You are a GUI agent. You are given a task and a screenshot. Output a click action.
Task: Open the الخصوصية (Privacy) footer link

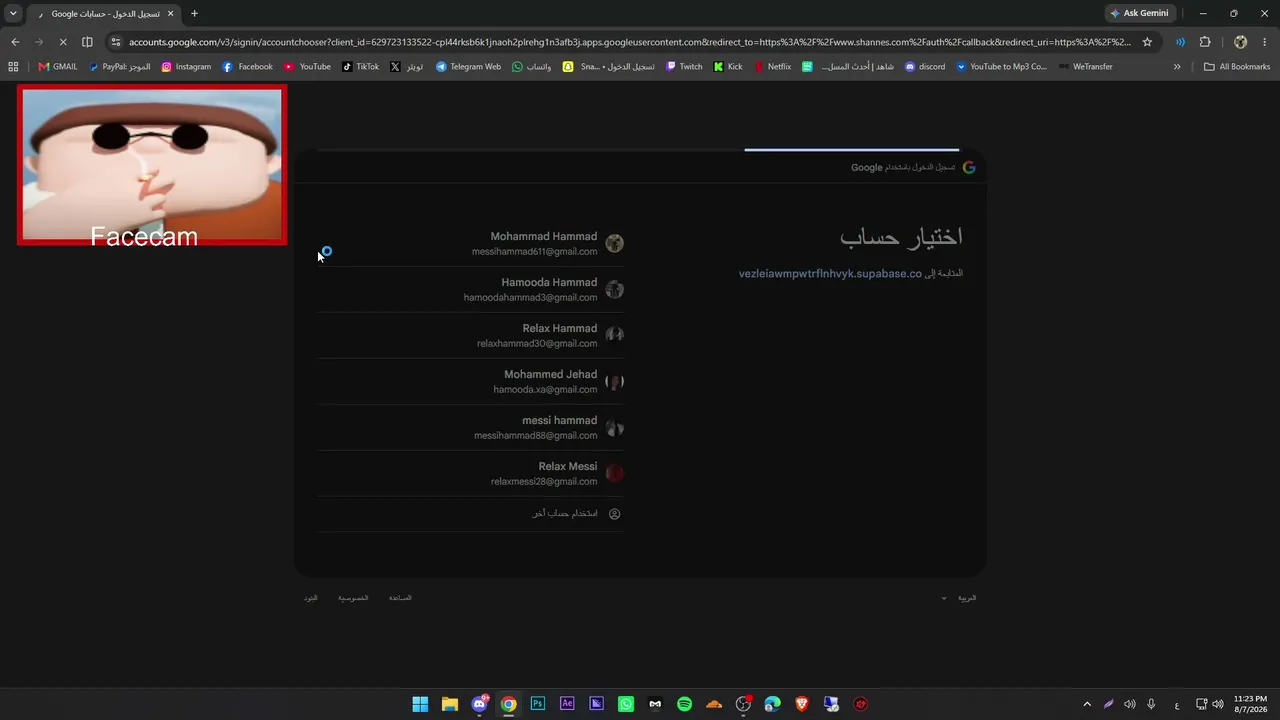point(353,598)
